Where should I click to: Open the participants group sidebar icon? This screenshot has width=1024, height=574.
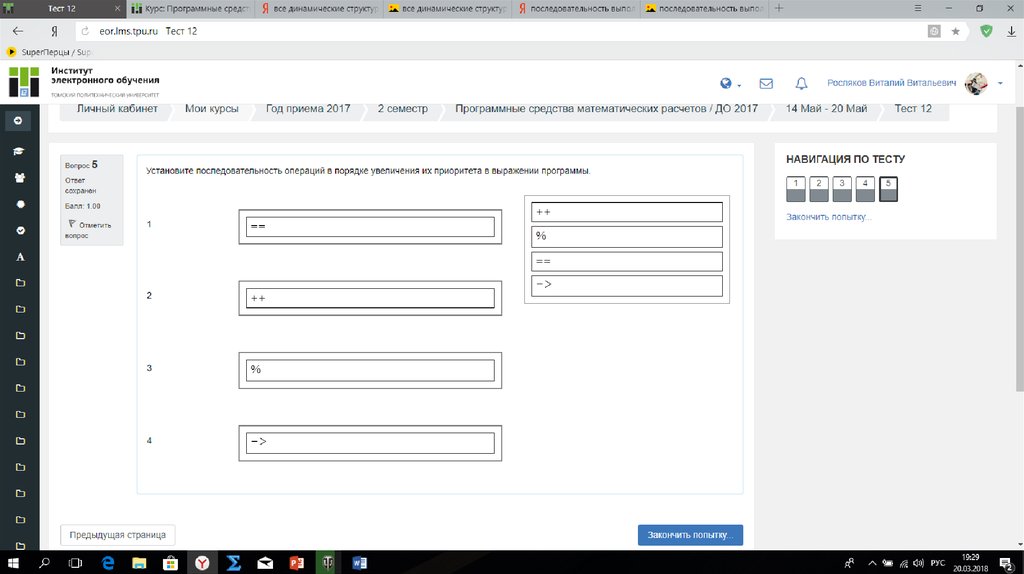click(x=19, y=177)
